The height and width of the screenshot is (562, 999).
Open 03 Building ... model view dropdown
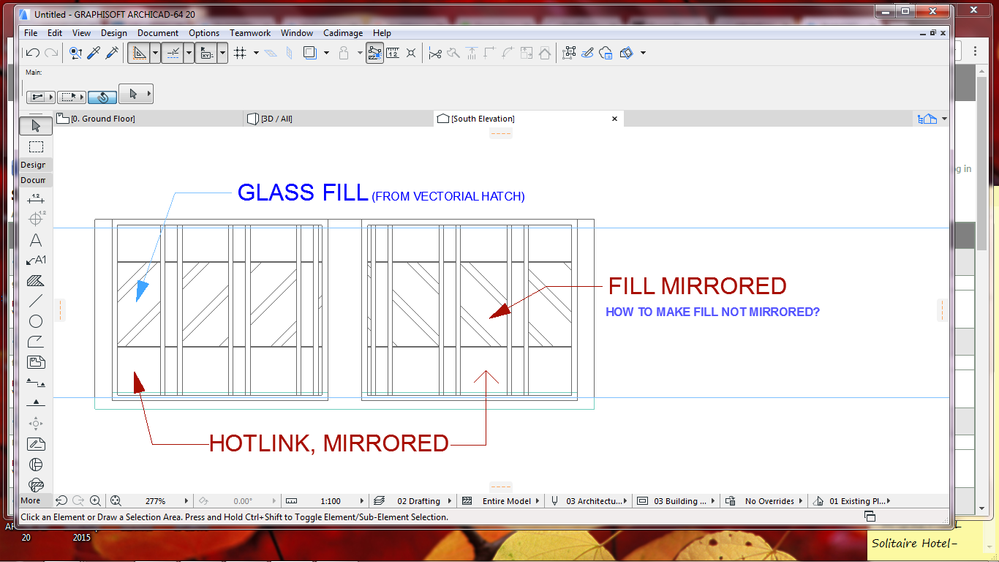712,501
